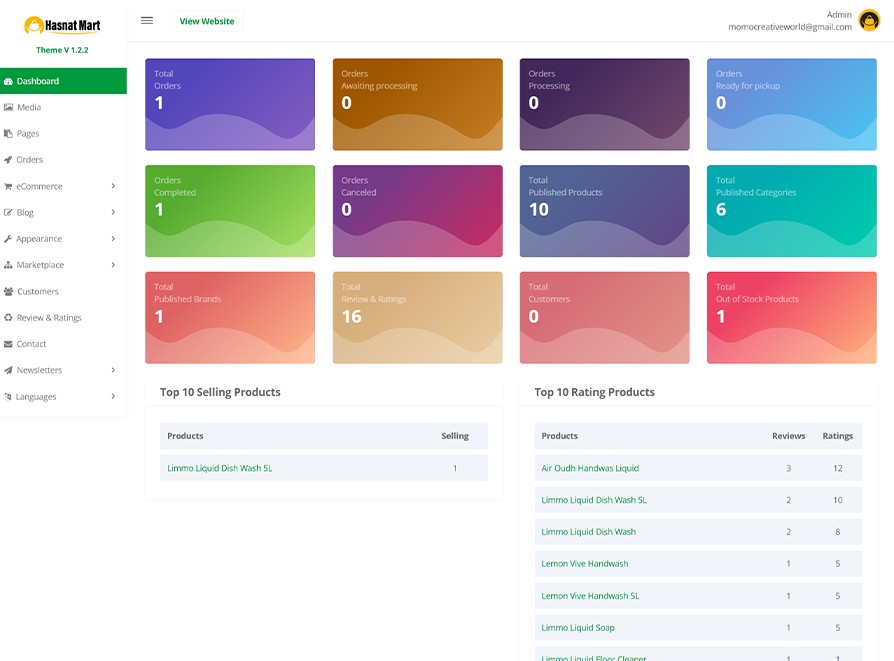
Task: Click the Total Published Products card
Action: coord(604,211)
